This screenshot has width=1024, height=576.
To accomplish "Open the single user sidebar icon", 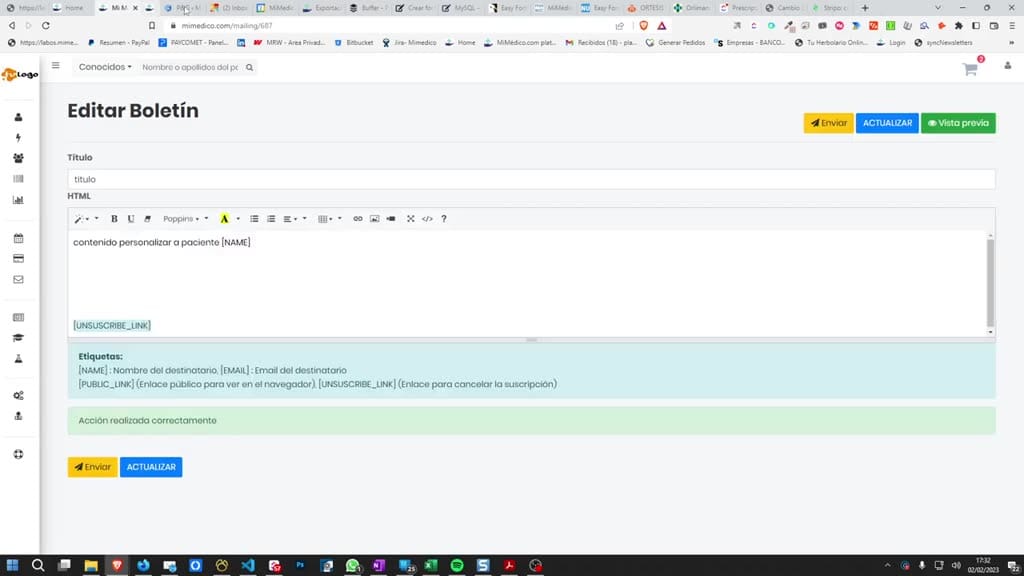I will 18,117.
